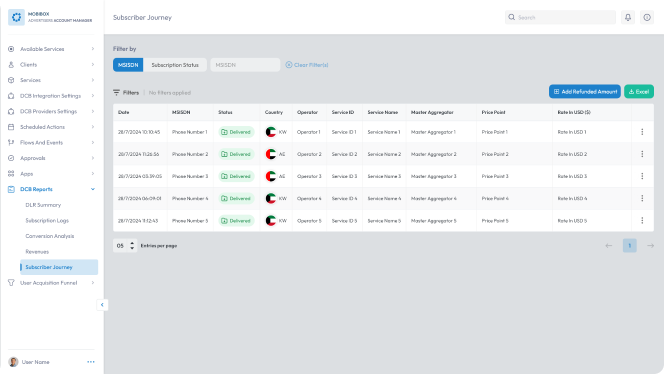Click Delivered status for Phone Number 3
The image size is (664, 374).
(x=236, y=176)
